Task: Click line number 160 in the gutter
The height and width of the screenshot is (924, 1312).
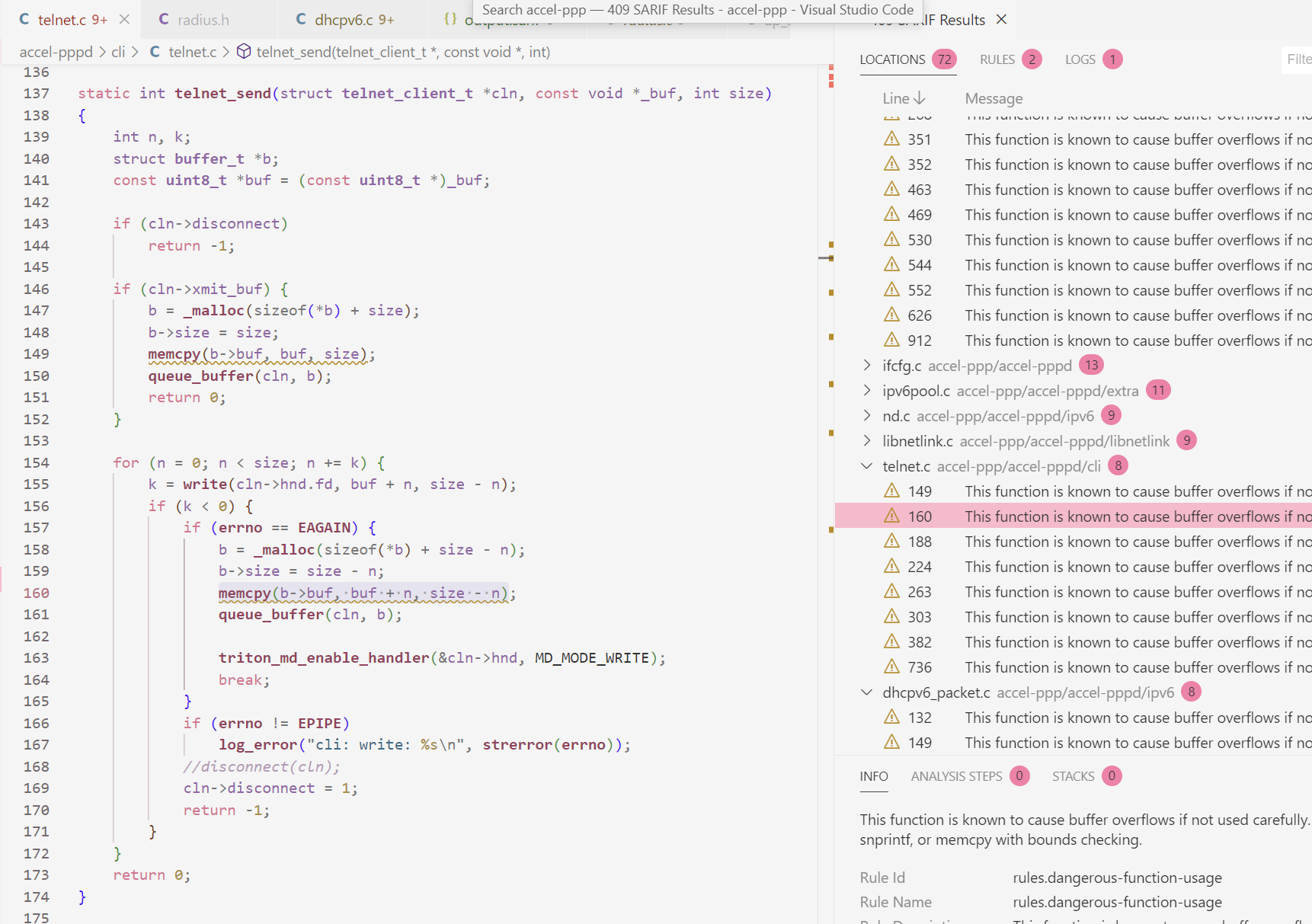Action: [x=36, y=593]
